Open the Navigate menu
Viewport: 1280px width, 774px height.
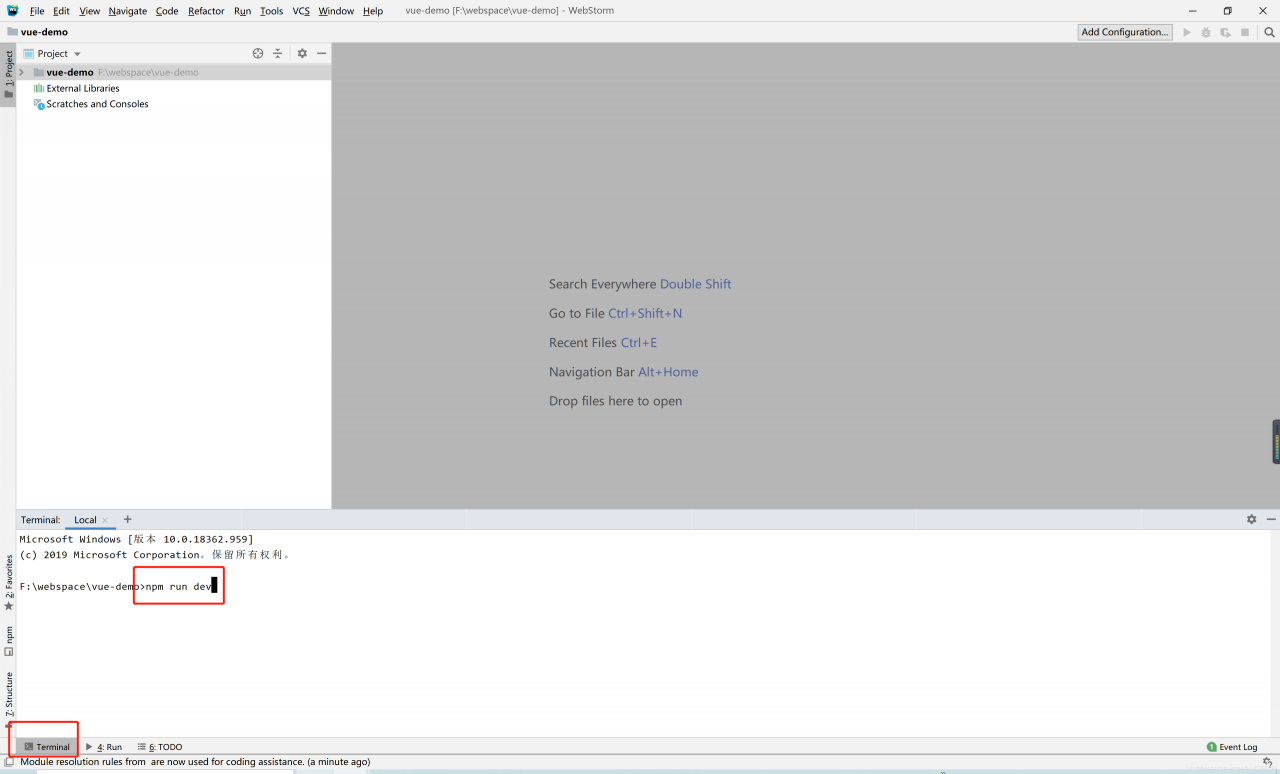tap(128, 11)
